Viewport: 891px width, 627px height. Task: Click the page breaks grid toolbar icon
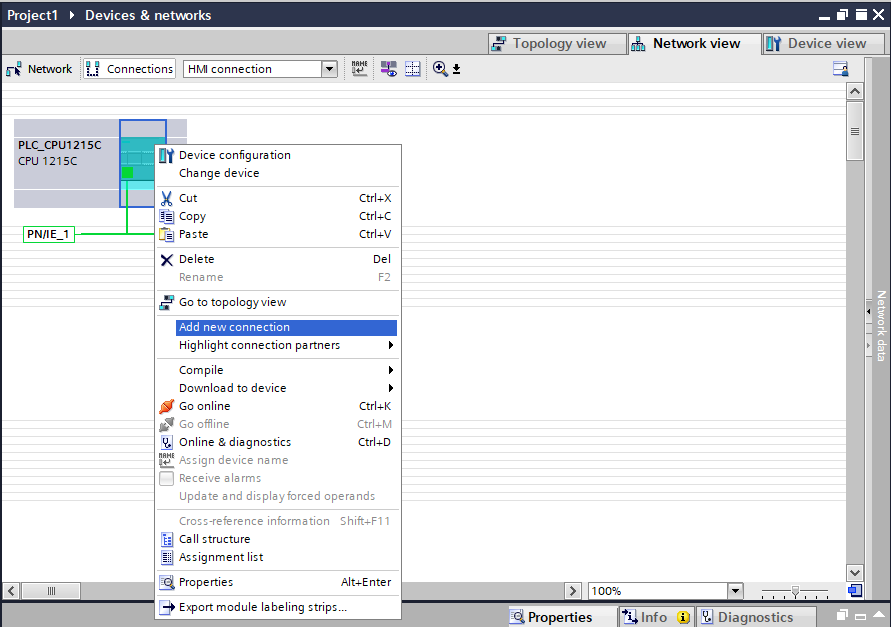click(x=412, y=69)
